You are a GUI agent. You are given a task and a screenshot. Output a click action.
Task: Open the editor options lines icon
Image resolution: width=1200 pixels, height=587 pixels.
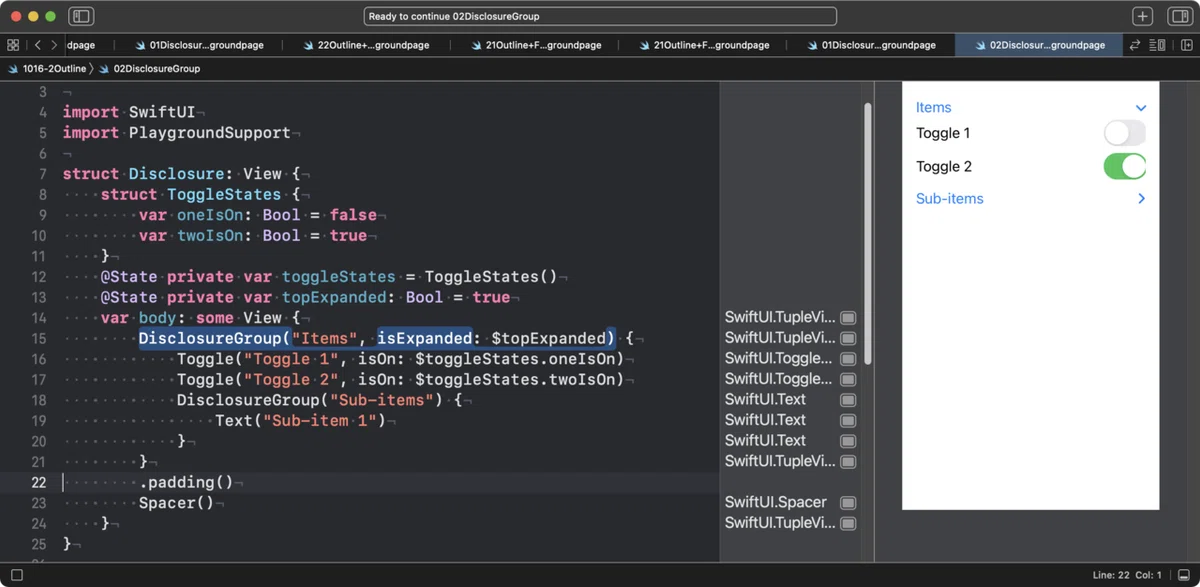coord(1158,45)
